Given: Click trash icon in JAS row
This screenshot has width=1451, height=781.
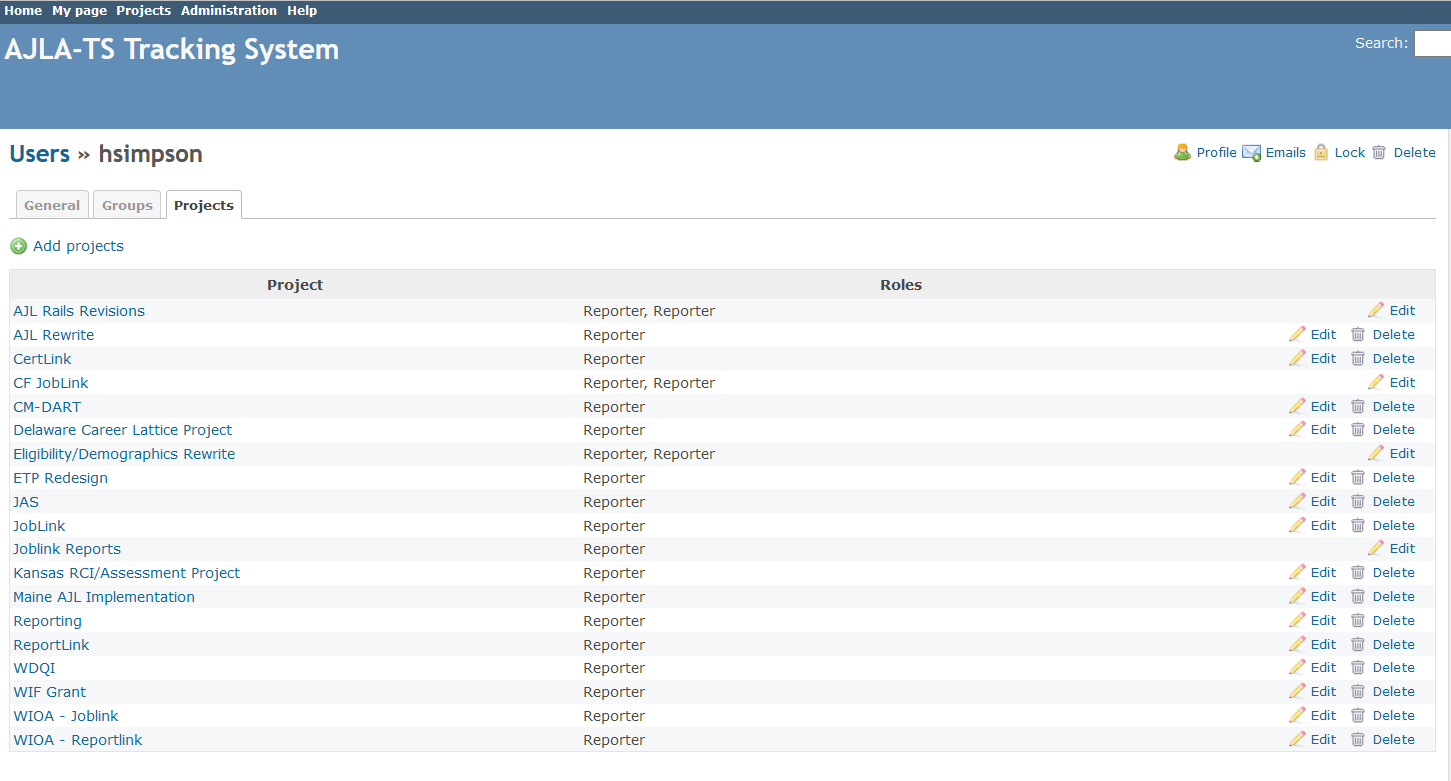Looking at the screenshot, I should (1358, 502).
